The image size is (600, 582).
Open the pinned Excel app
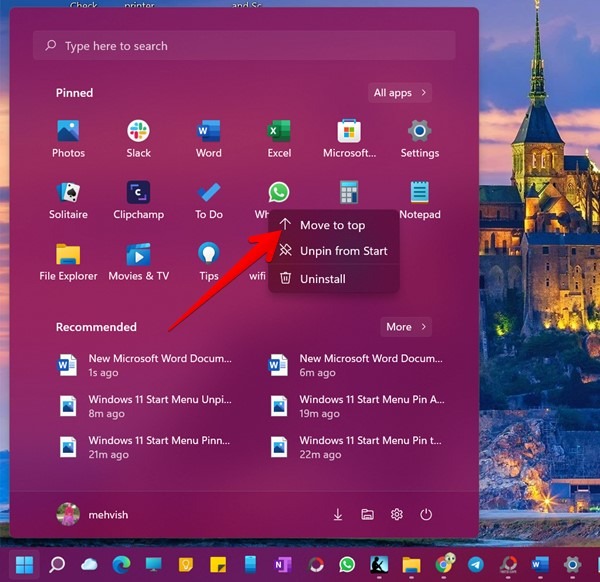(279, 139)
